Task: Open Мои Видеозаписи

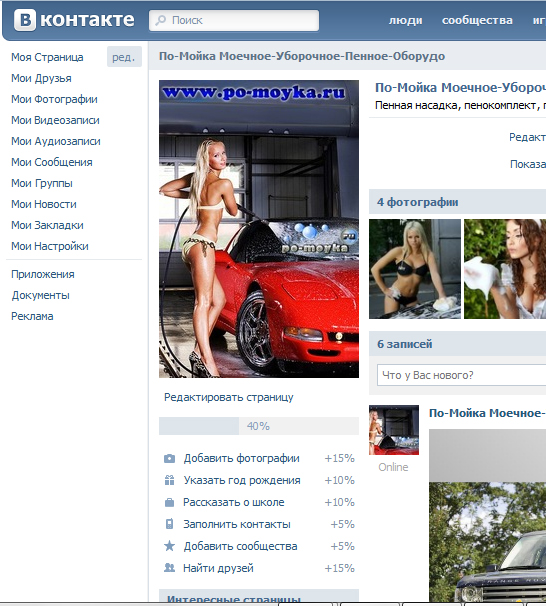Action: 55,120
